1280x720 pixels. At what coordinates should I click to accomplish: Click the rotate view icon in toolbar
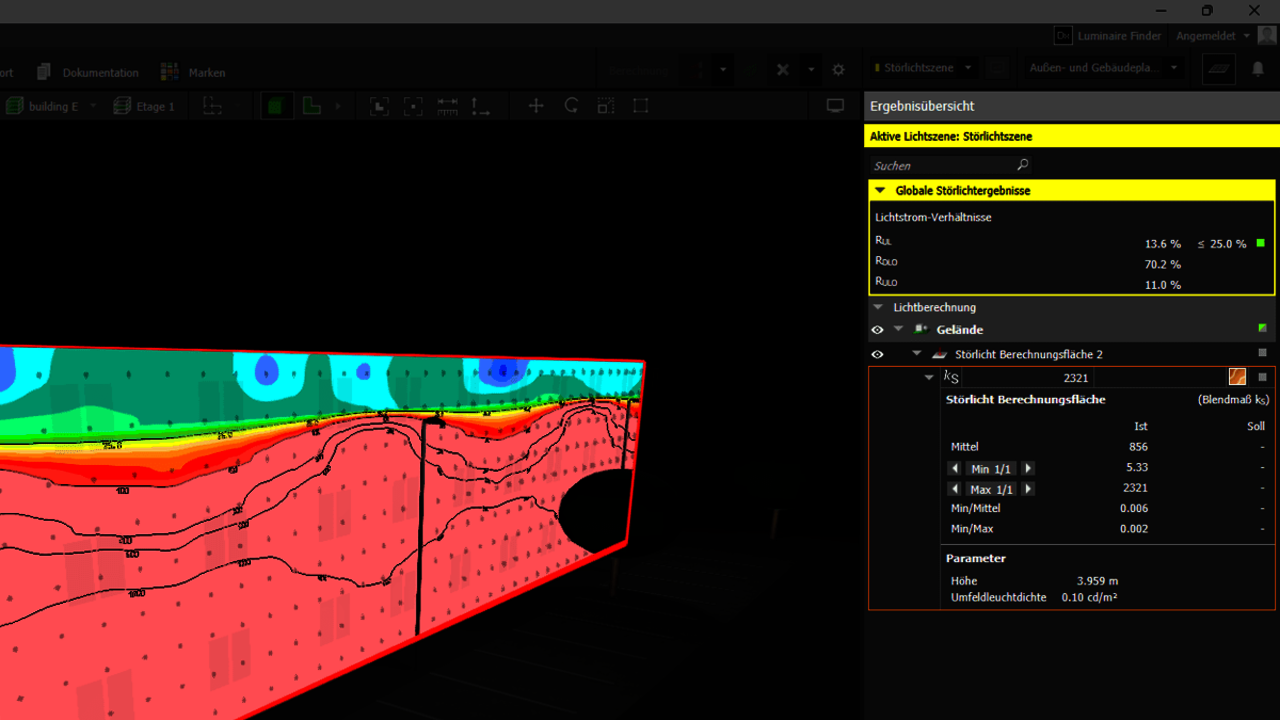click(x=571, y=106)
